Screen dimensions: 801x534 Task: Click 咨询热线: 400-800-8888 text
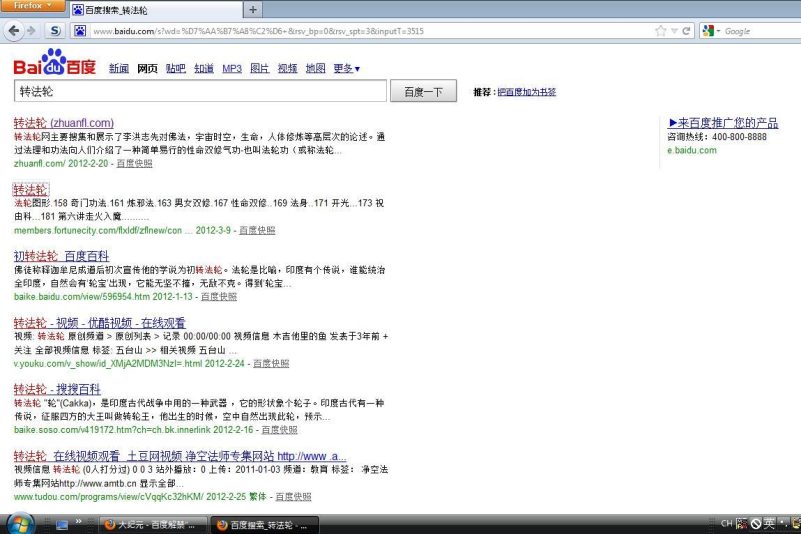tap(717, 136)
